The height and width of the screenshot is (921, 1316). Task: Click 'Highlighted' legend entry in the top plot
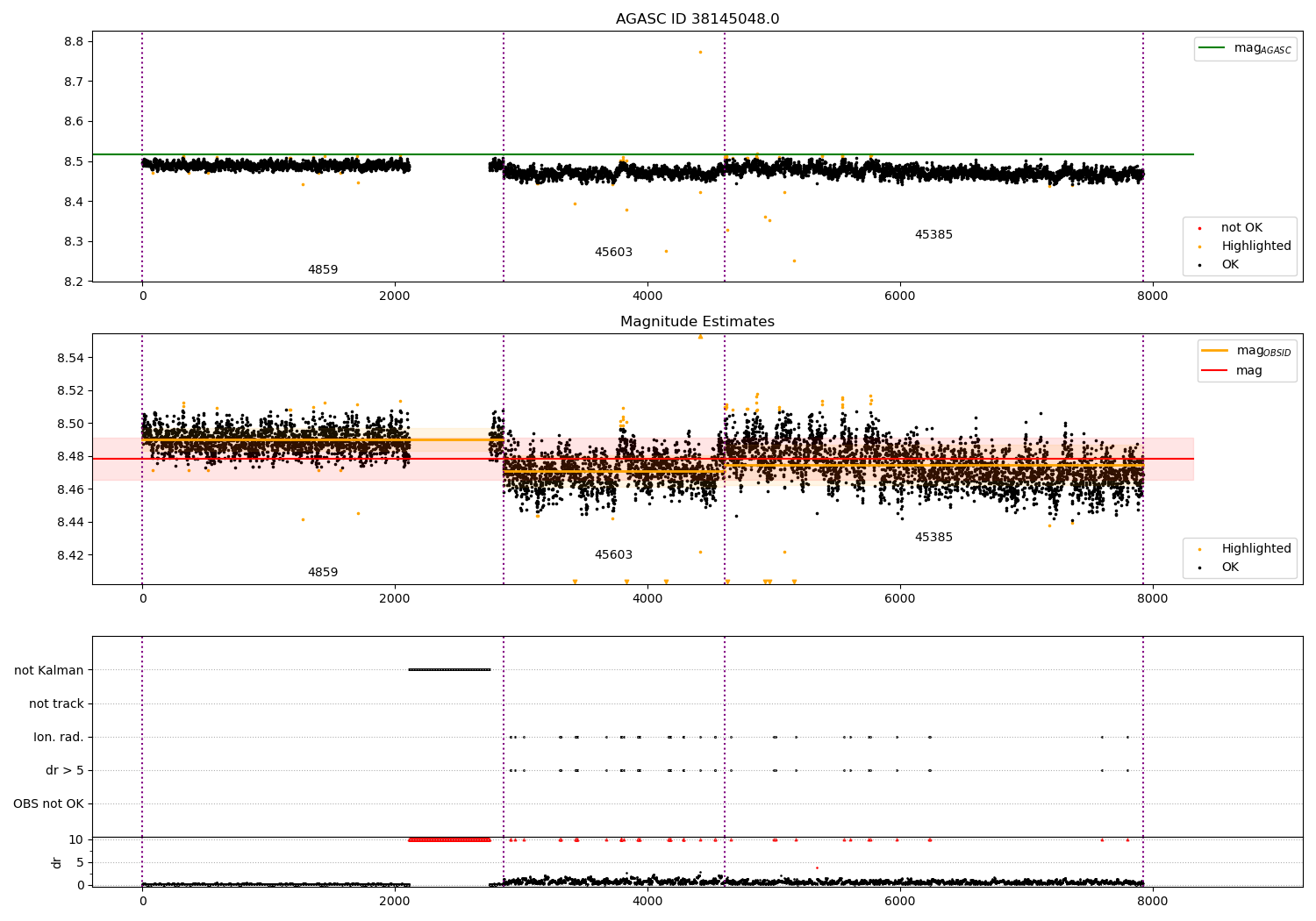(x=1256, y=246)
